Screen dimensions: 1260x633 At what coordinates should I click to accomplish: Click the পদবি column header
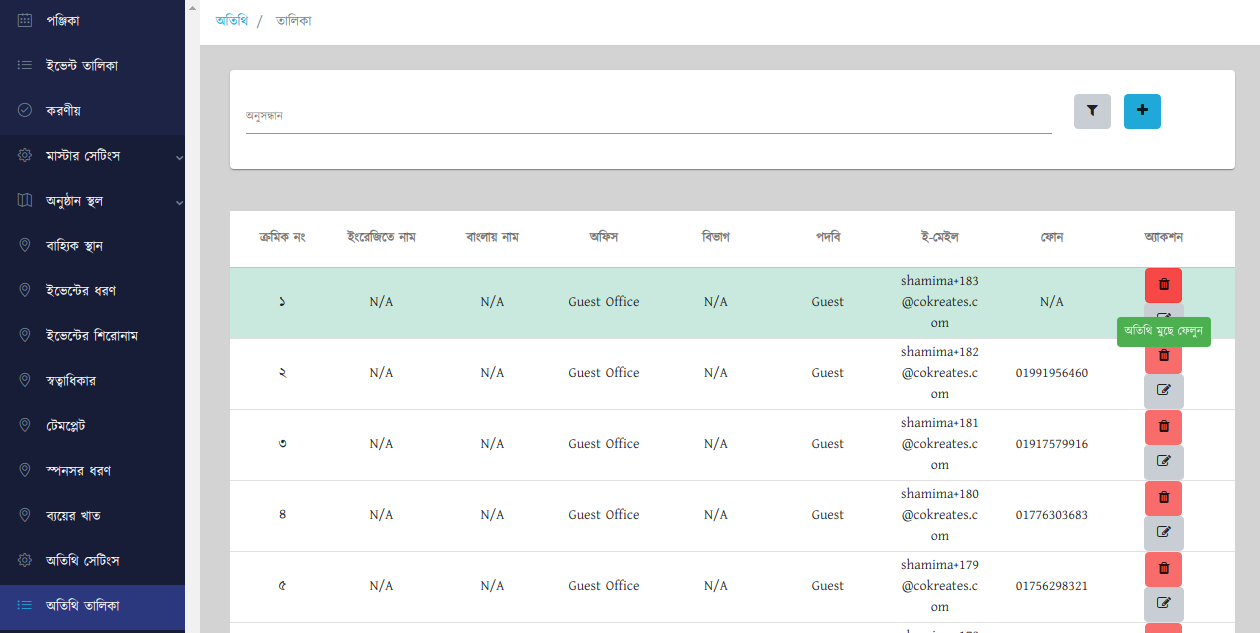point(828,238)
